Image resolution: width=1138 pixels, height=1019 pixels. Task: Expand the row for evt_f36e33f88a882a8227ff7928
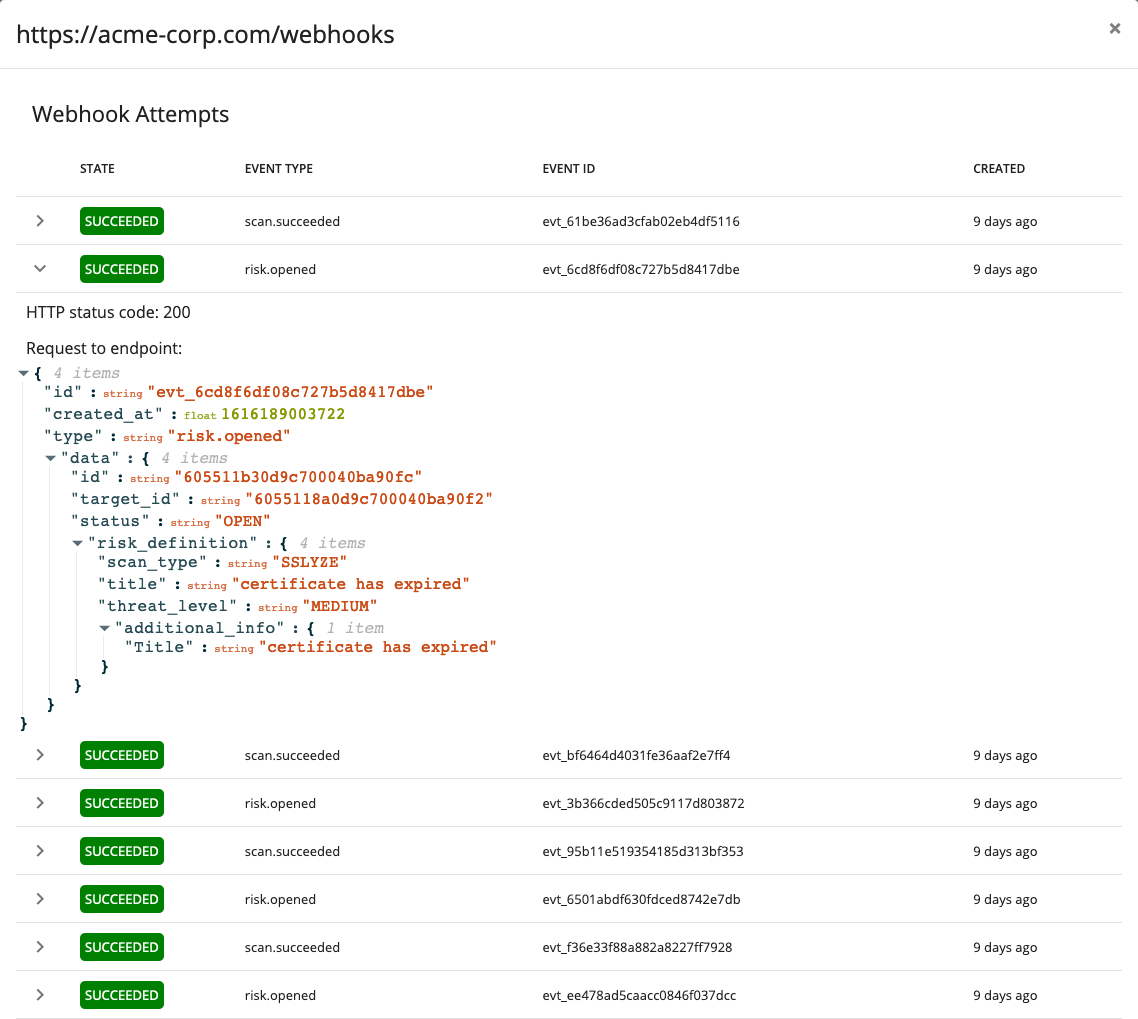[x=40, y=947]
